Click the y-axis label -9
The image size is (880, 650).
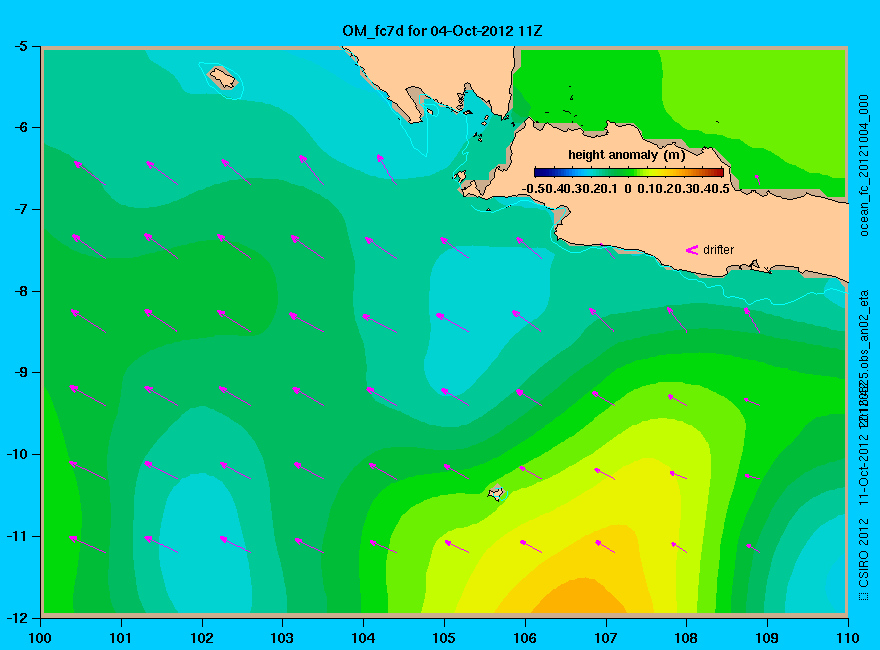[21, 373]
